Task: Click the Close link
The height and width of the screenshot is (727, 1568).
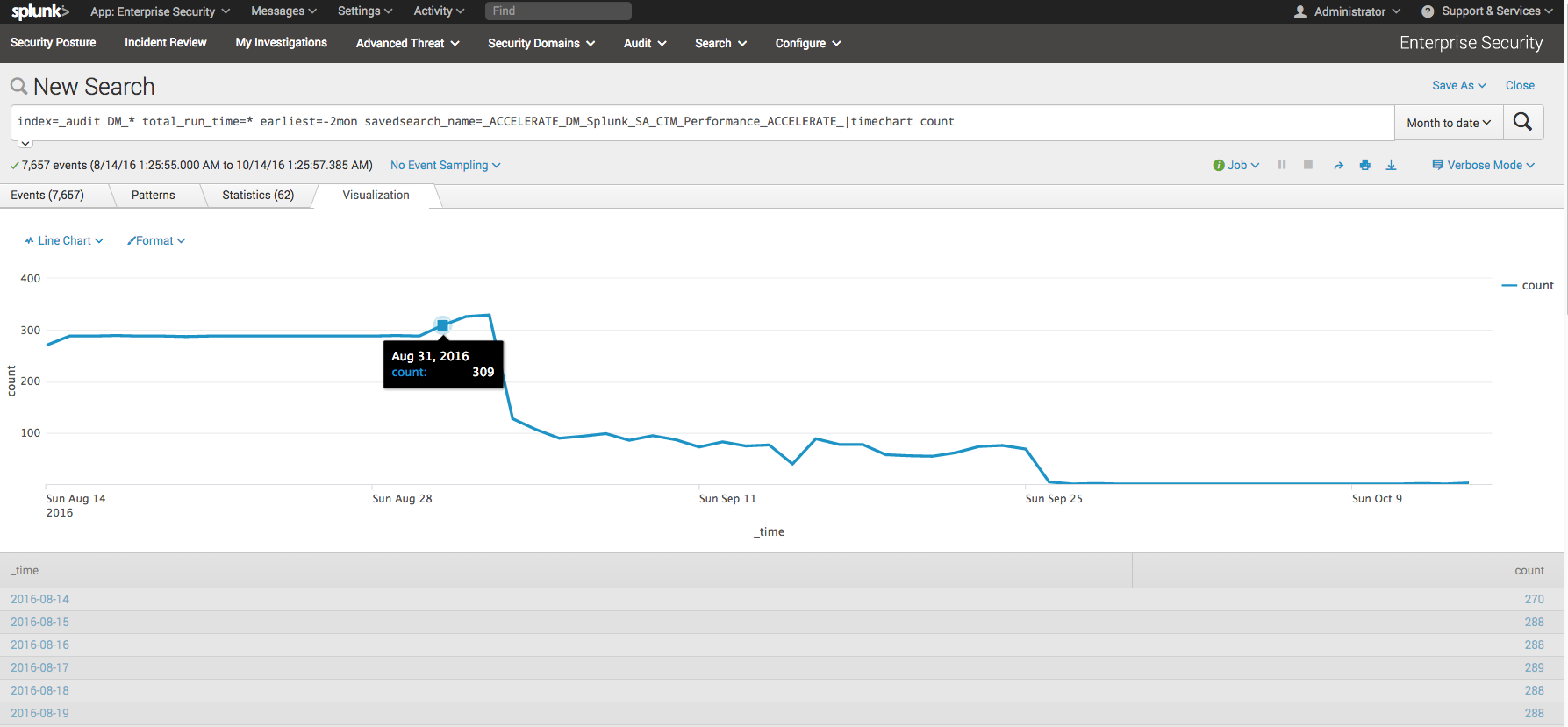Action: (1520, 85)
